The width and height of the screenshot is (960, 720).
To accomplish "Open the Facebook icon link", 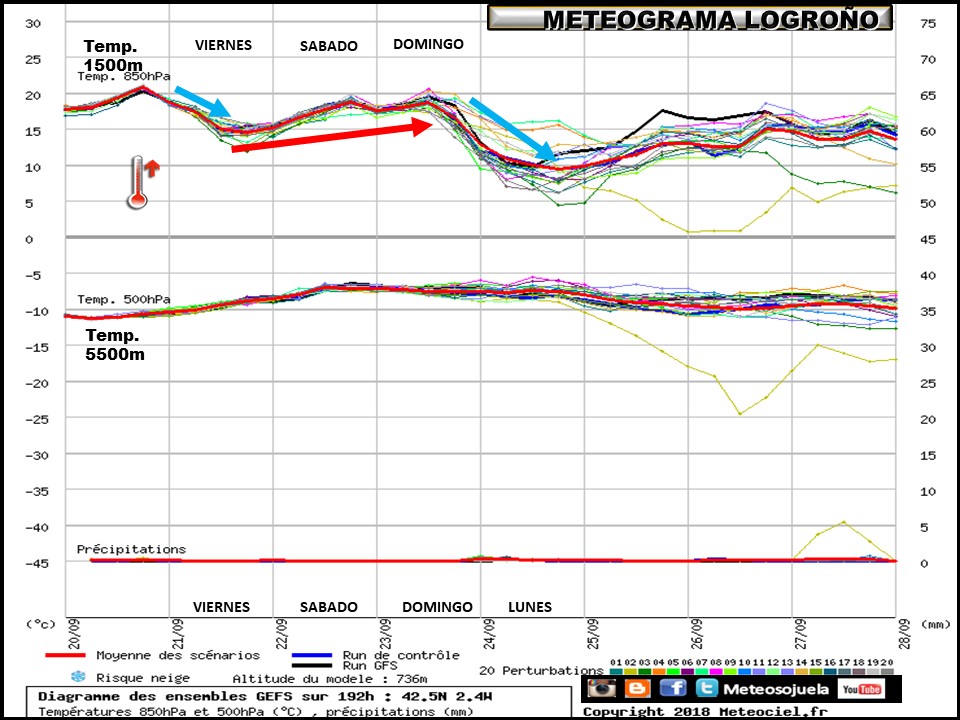I will click(x=673, y=688).
